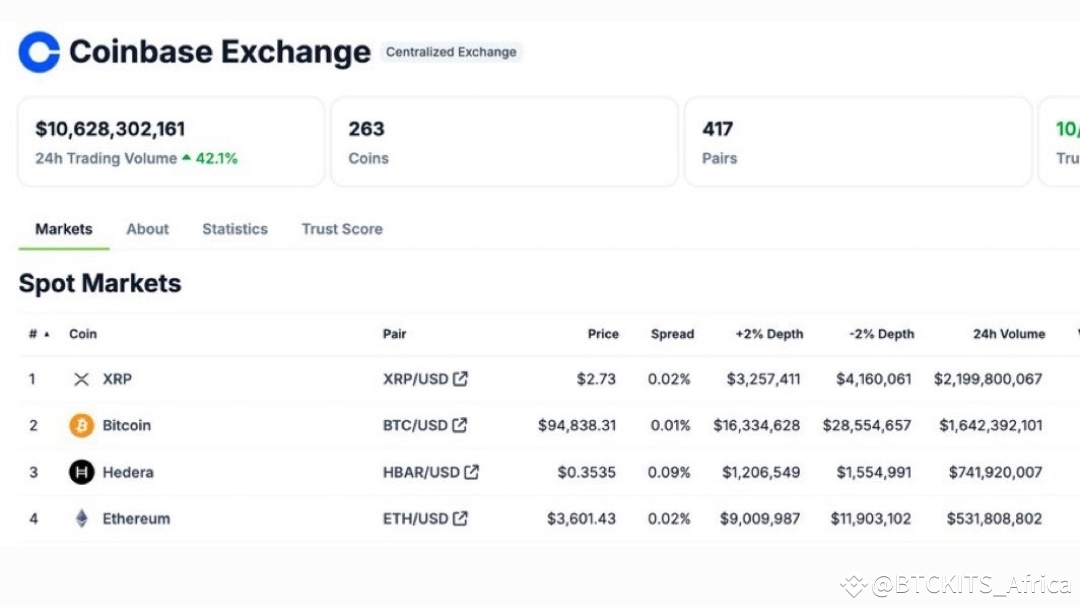Screen dimensions: 1080x607
Task: Open the Ethereum coin name link
Action: 136,518
